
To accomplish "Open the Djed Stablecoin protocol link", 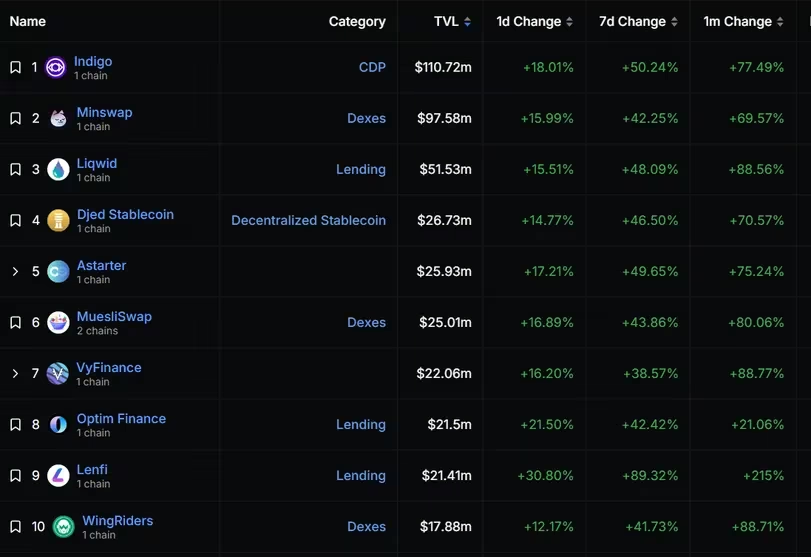I will click(125, 214).
